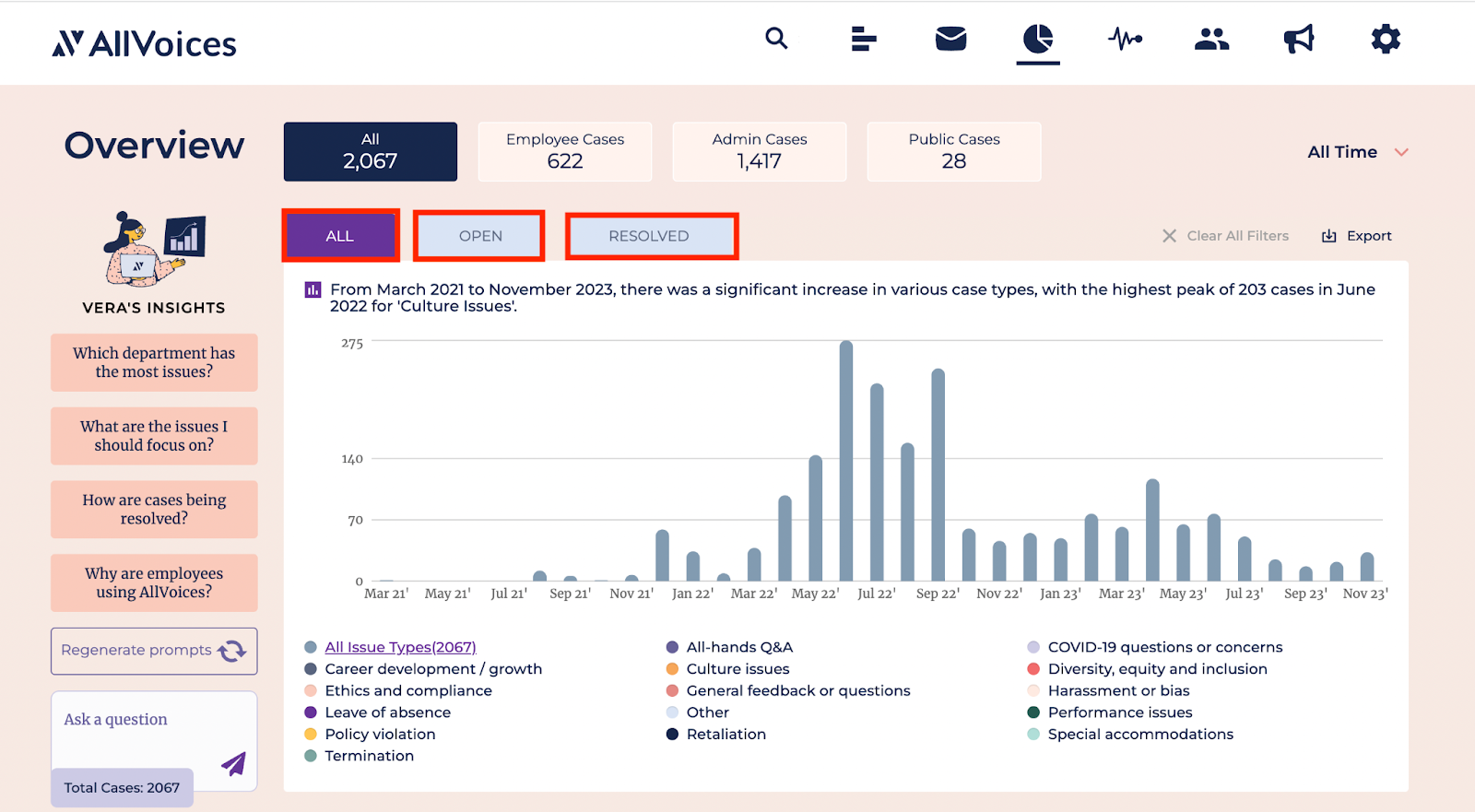Open the pulse activity icon
The height and width of the screenshot is (812, 1475).
[x=1125, y=39]
